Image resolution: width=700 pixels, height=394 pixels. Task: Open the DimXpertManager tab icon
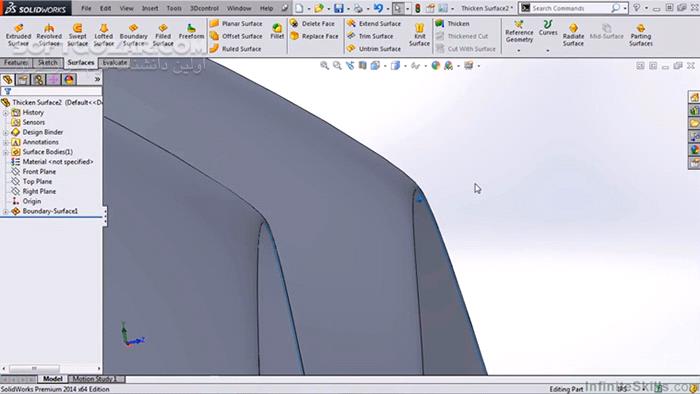(x=54, y=79)
